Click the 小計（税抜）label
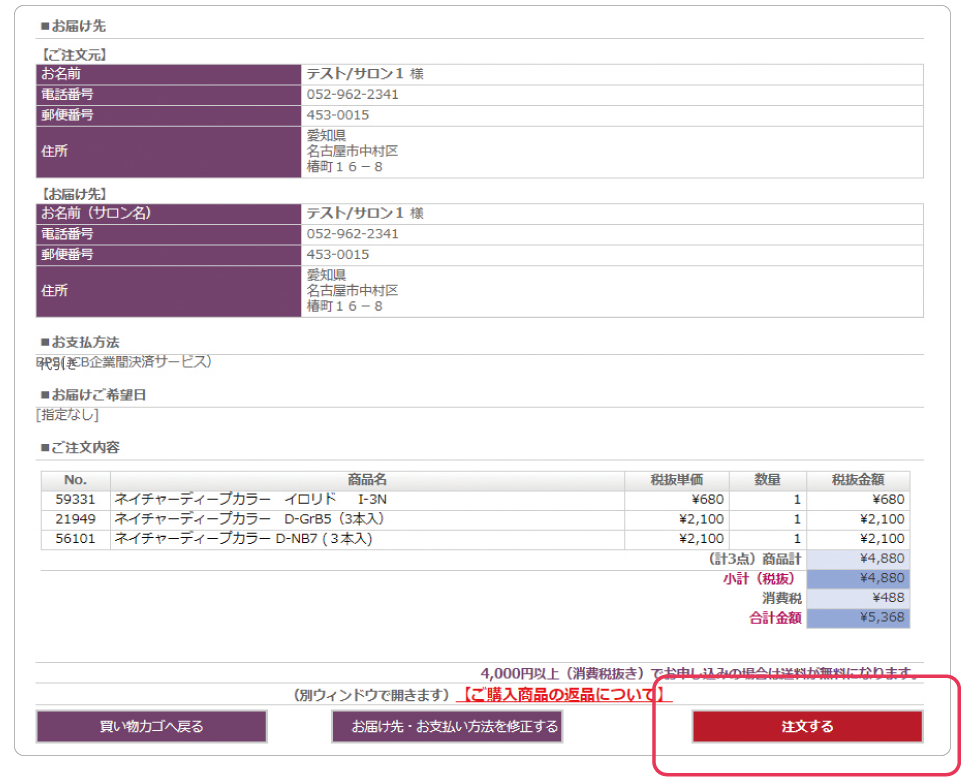Viewport: 961px width, 779px height. tap(762, 578)
